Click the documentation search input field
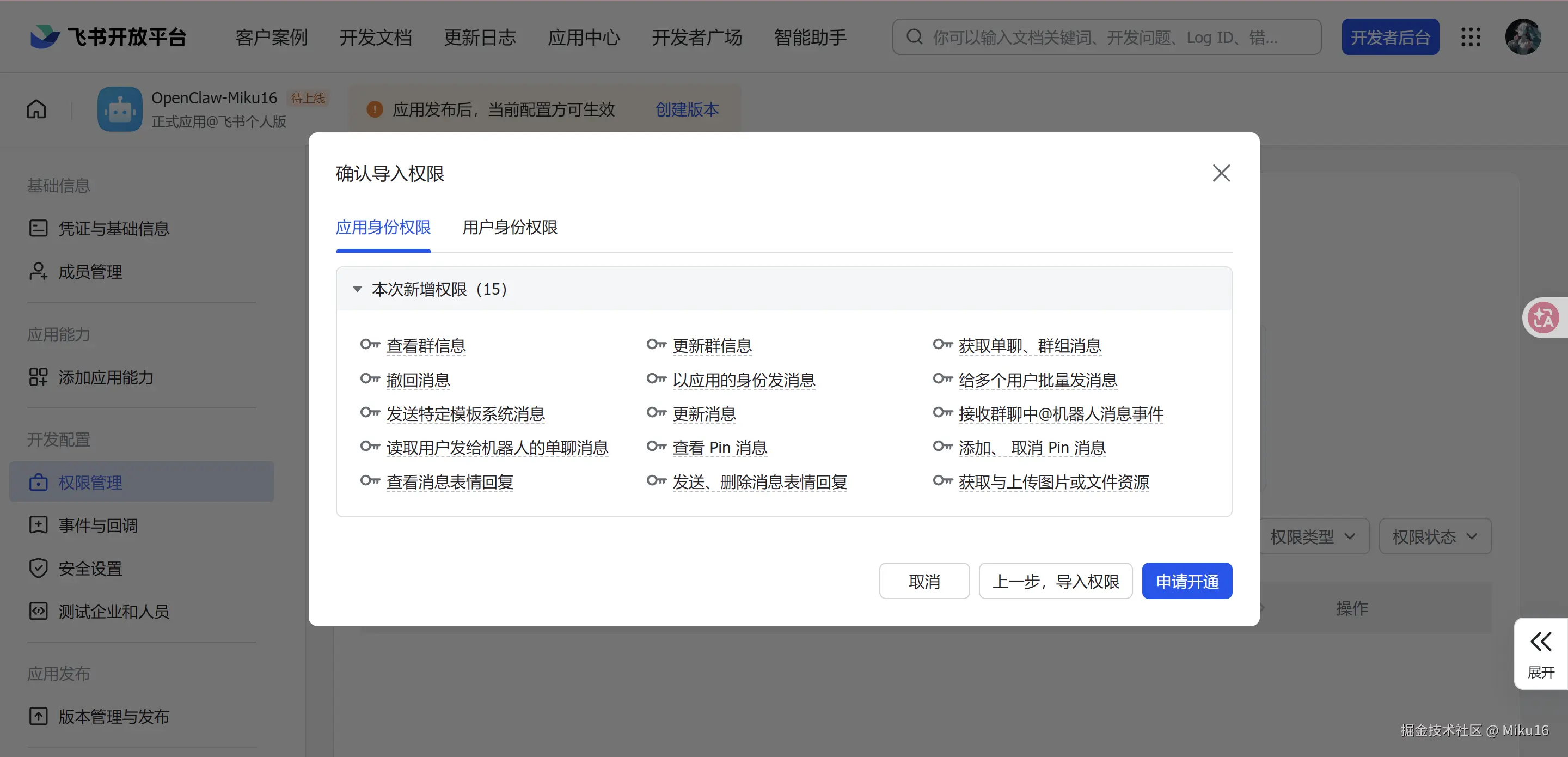 click(1105, 37)
